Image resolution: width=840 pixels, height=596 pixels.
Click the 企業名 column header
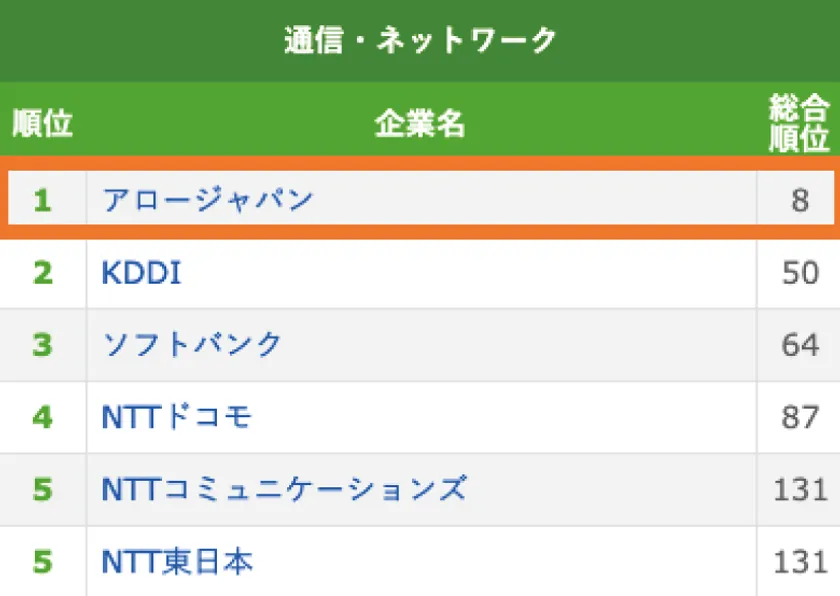(420, 124)
